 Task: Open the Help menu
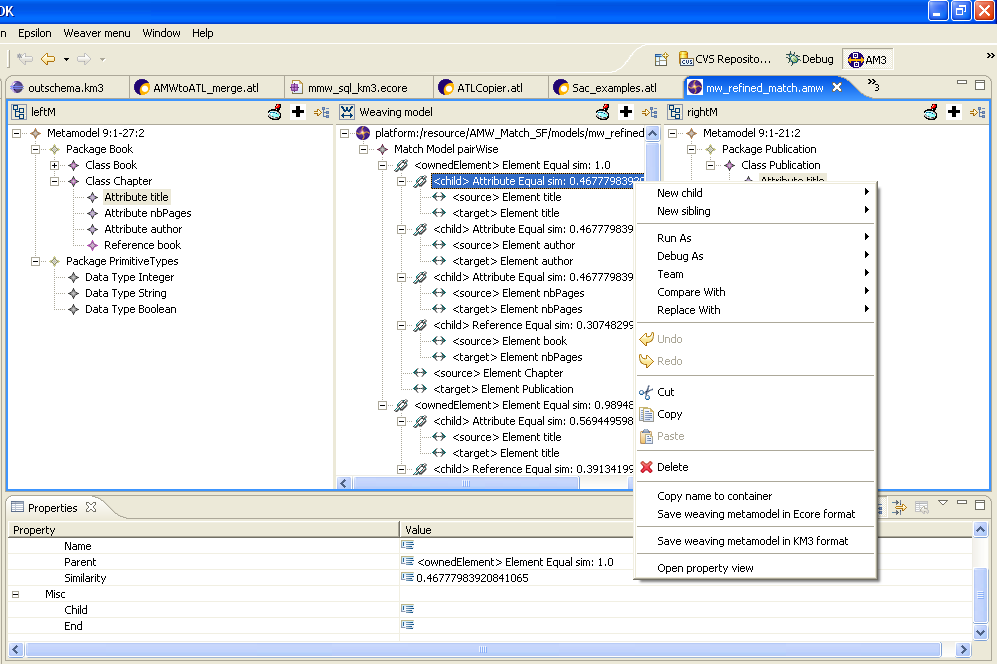click(x=202, y=33)
